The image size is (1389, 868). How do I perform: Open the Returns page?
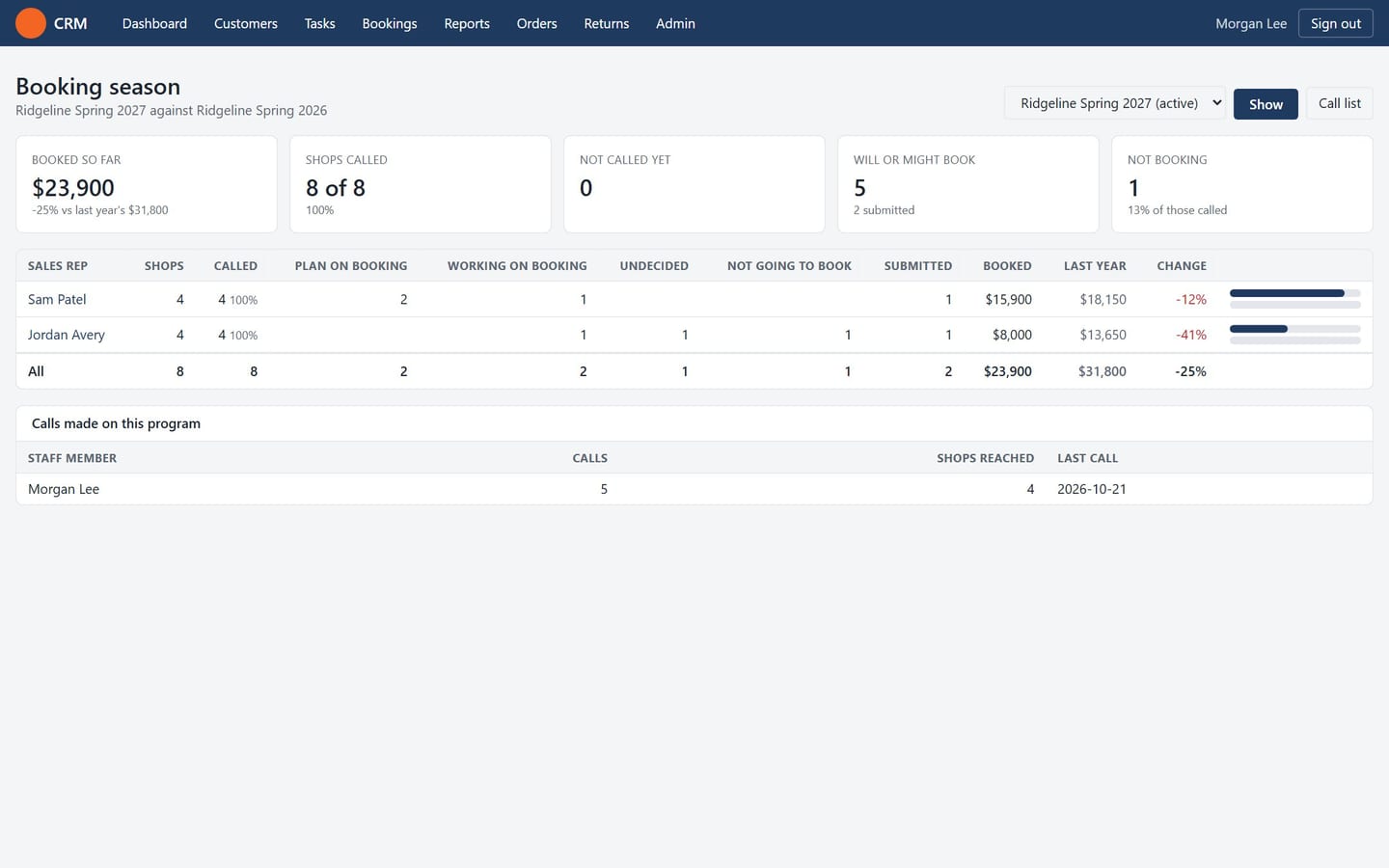click(x=607, y=23)
